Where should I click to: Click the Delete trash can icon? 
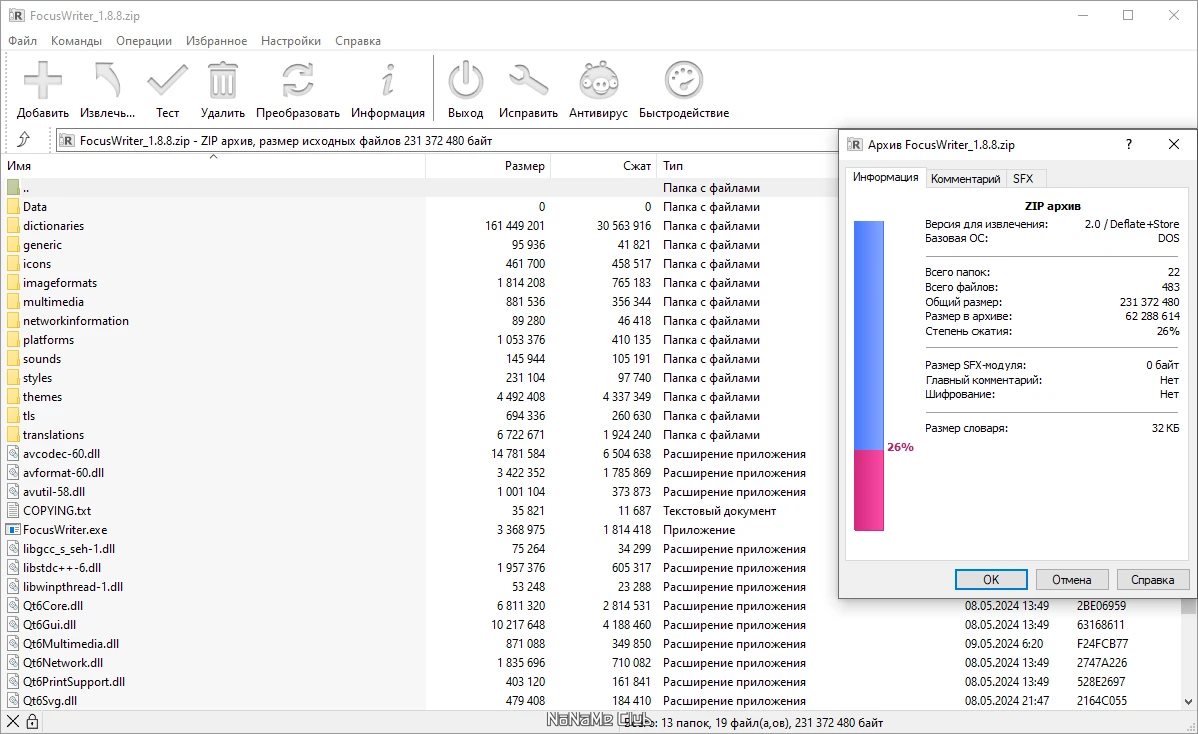[222, 81]
